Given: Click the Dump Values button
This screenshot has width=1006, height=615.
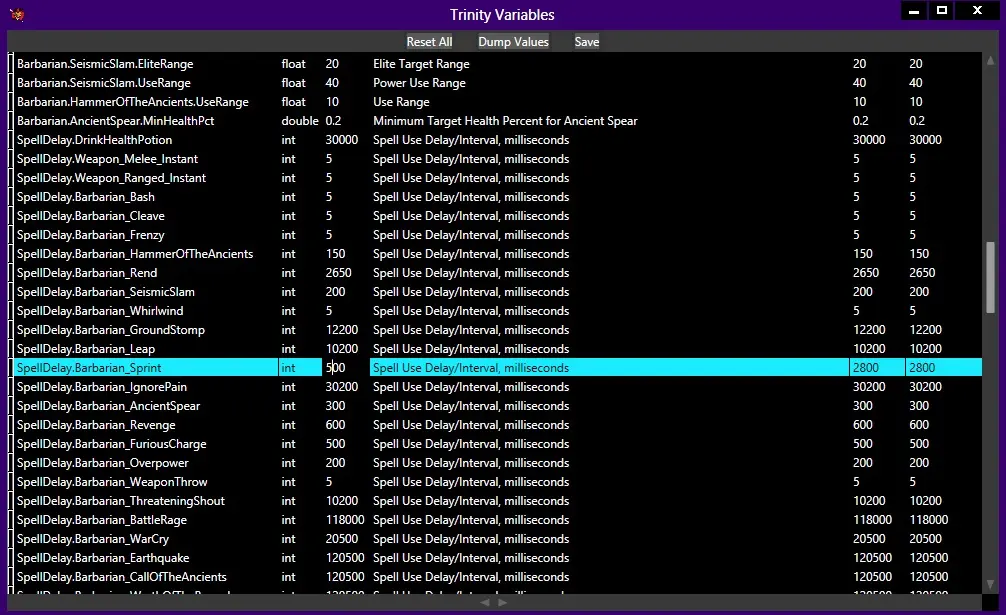Looking at the screenshot, I should pyautogui.click(x=513, y=42).
